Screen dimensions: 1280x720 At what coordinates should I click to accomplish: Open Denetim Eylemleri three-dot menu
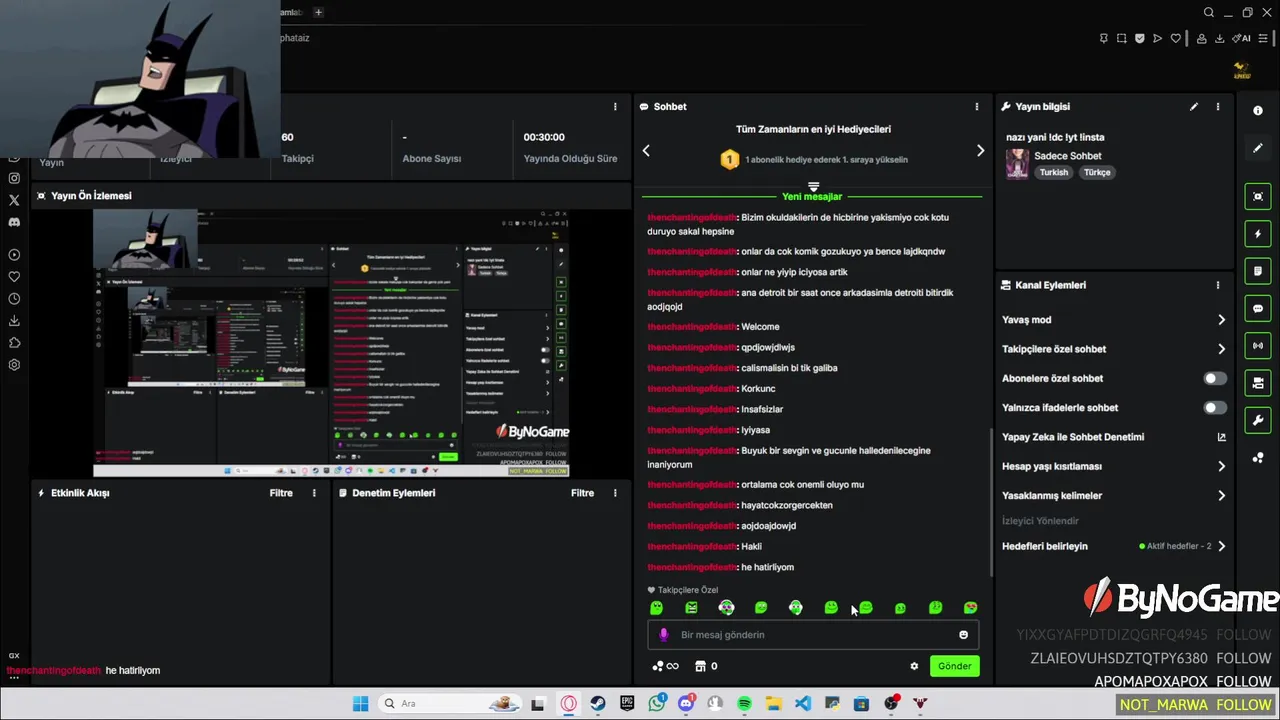[x=615, y=493]
